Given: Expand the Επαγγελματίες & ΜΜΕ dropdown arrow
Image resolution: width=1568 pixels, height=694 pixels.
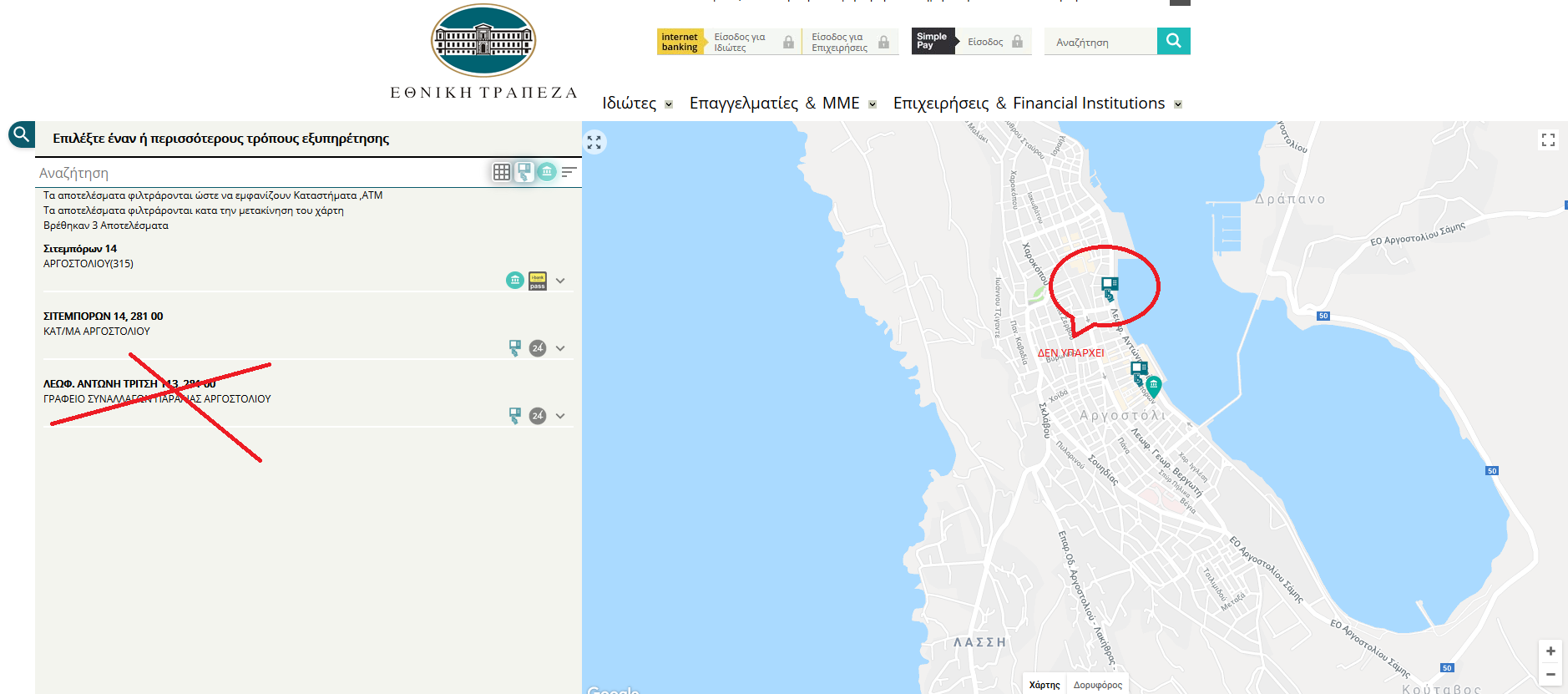Looking at the screenshot, I should pos(873,104).
